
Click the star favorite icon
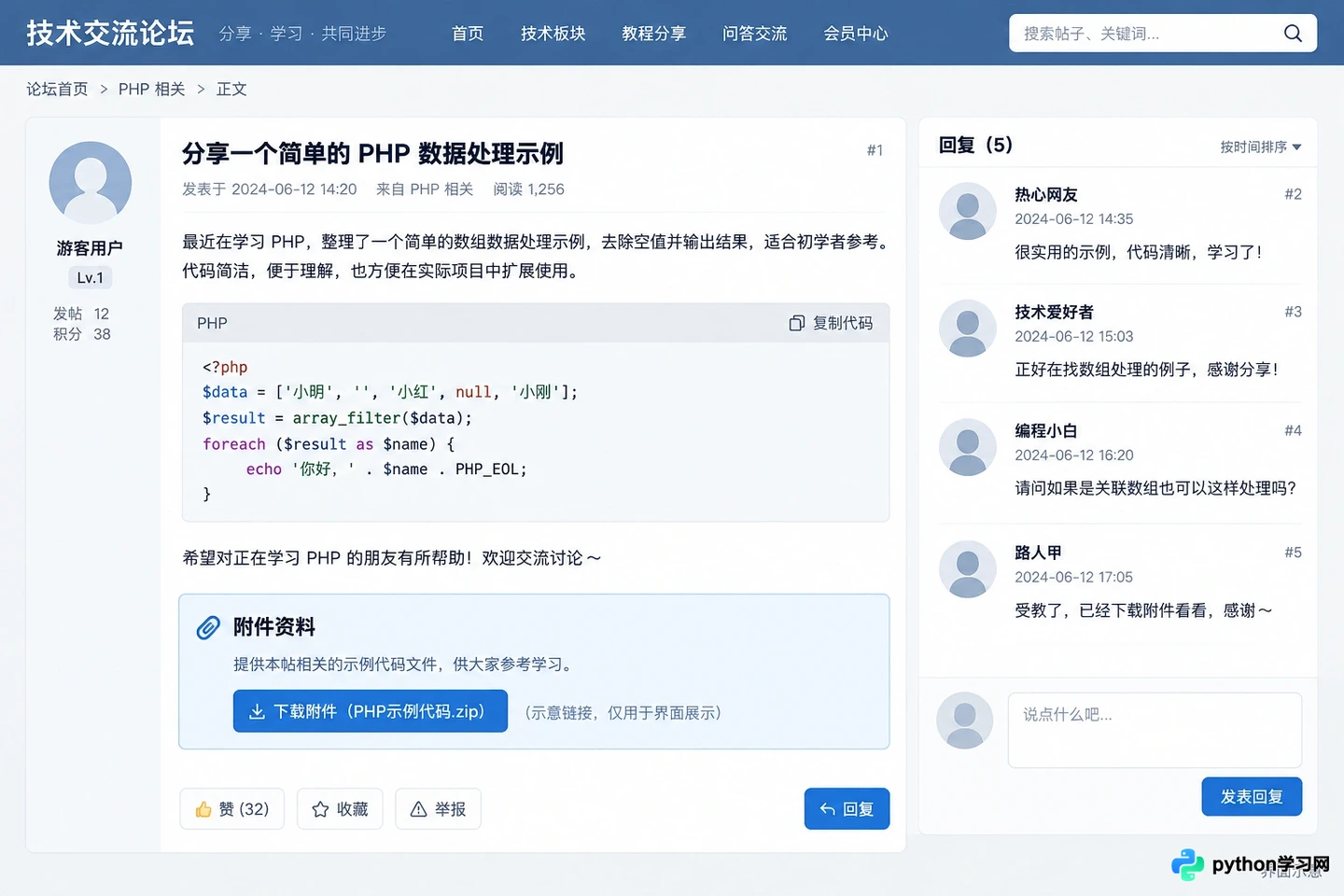point(320,809)
